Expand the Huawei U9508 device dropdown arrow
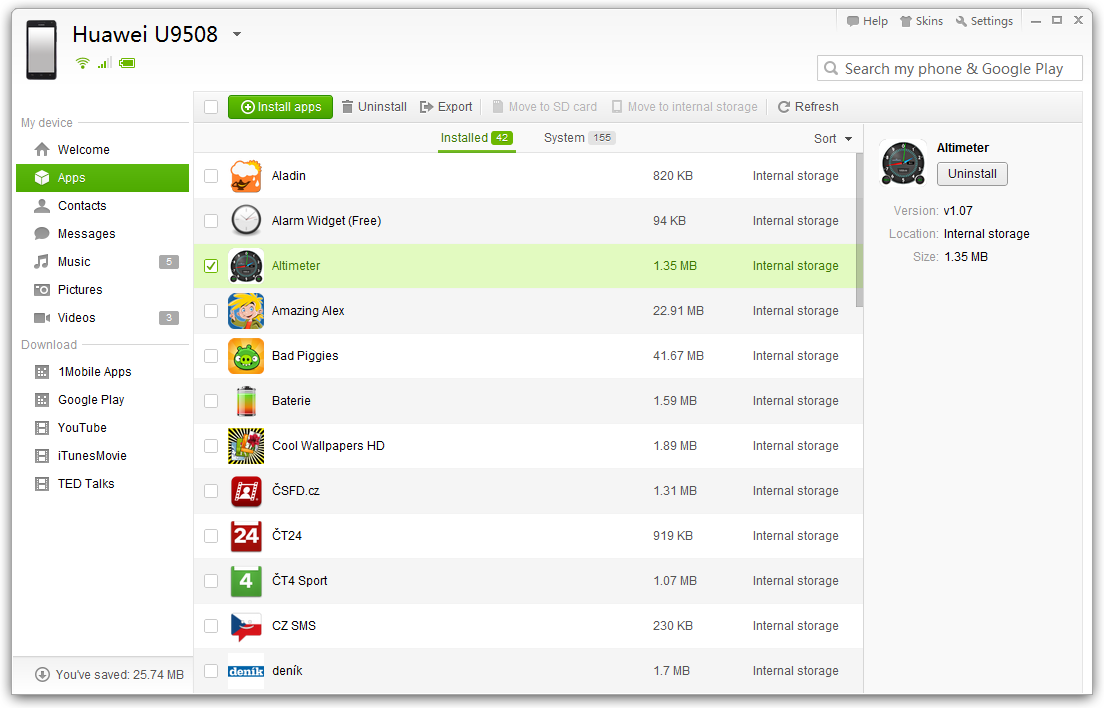Image resolution: width=1104 pixels, height=708 pixels. click(237, 34)
